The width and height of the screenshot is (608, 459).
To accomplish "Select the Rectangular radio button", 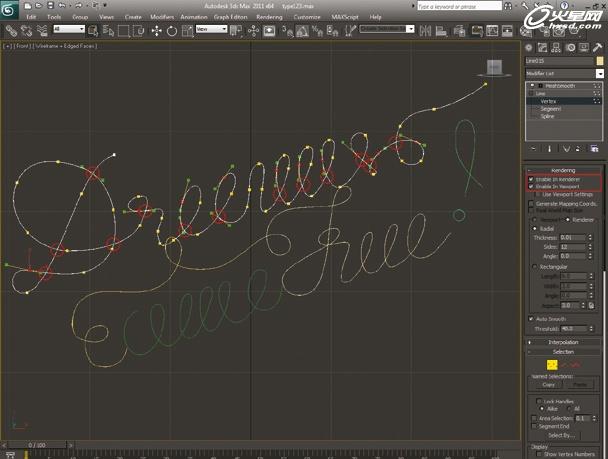I will coord(535,267).
